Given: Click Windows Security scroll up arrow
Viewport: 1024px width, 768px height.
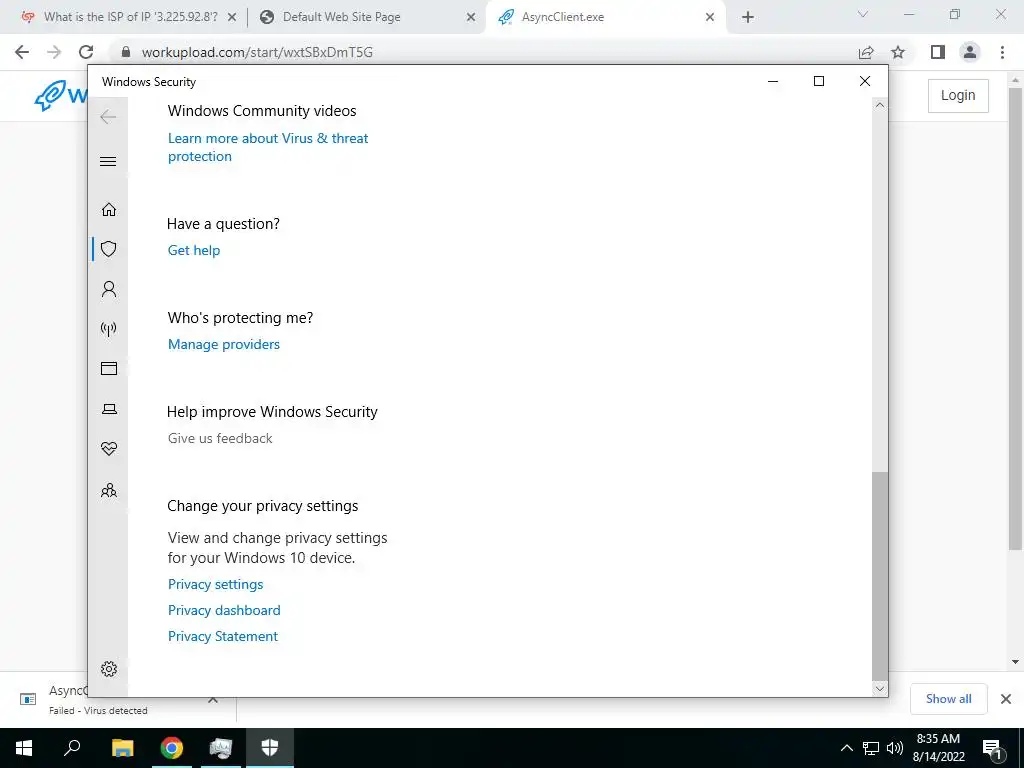Looking at the screenshot, I should click(880, 105).
